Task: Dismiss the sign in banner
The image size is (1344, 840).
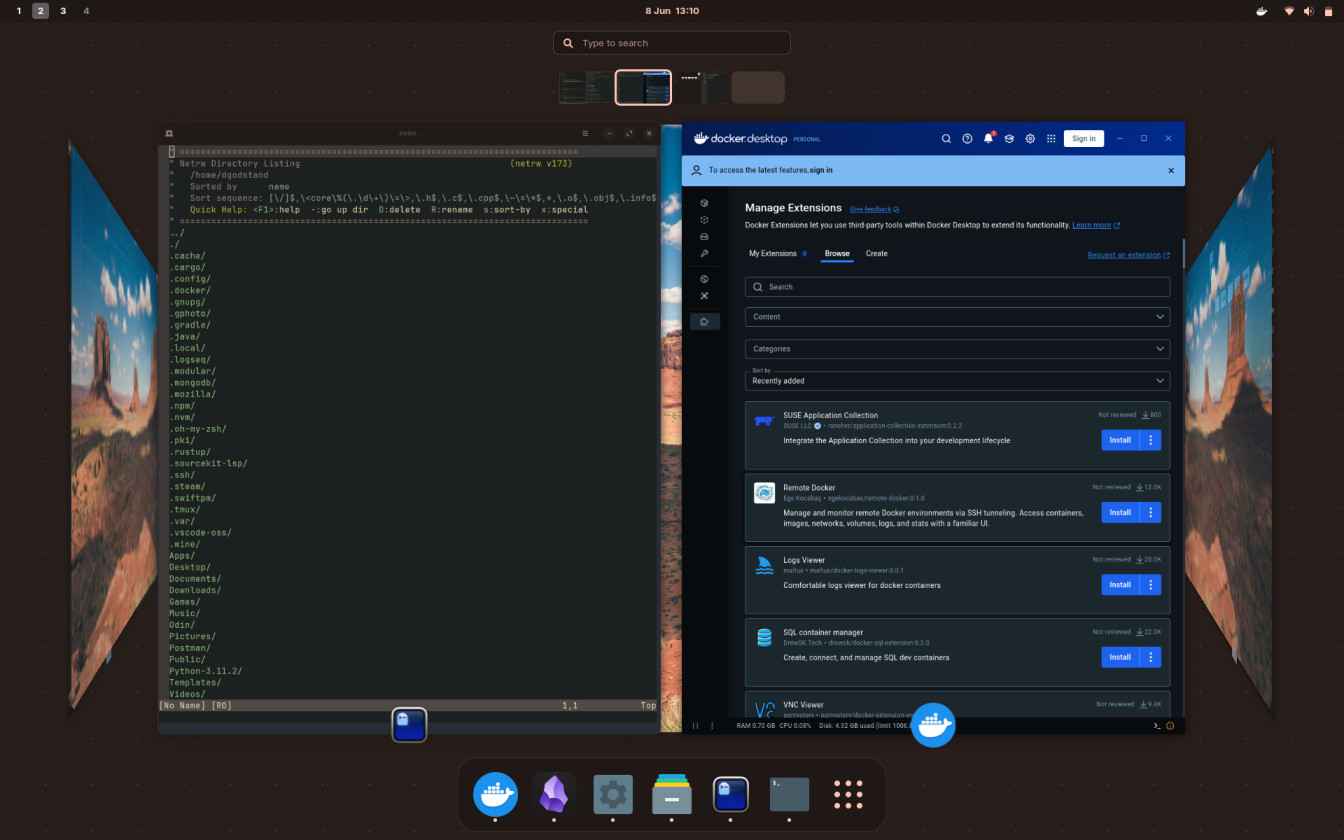Action: coord(1171,171)
